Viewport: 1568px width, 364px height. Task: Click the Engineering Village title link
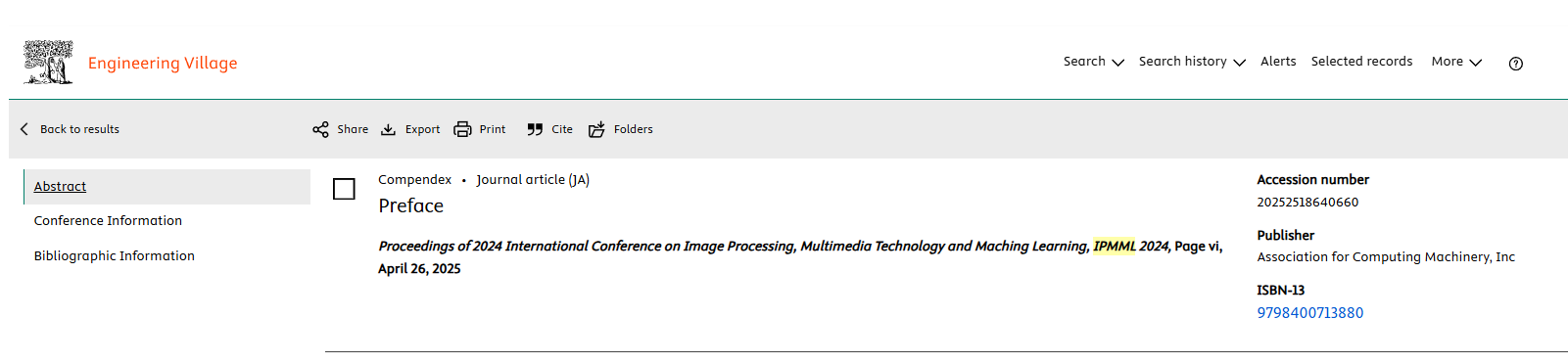click(163, 64)
